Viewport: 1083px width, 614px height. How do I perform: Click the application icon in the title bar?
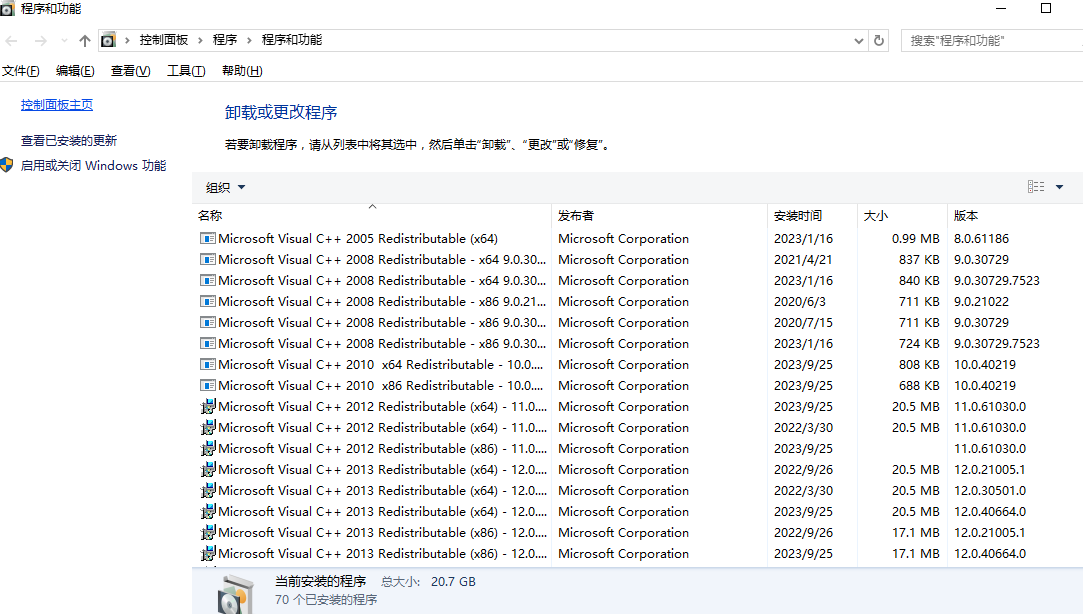tap(8, 8)
